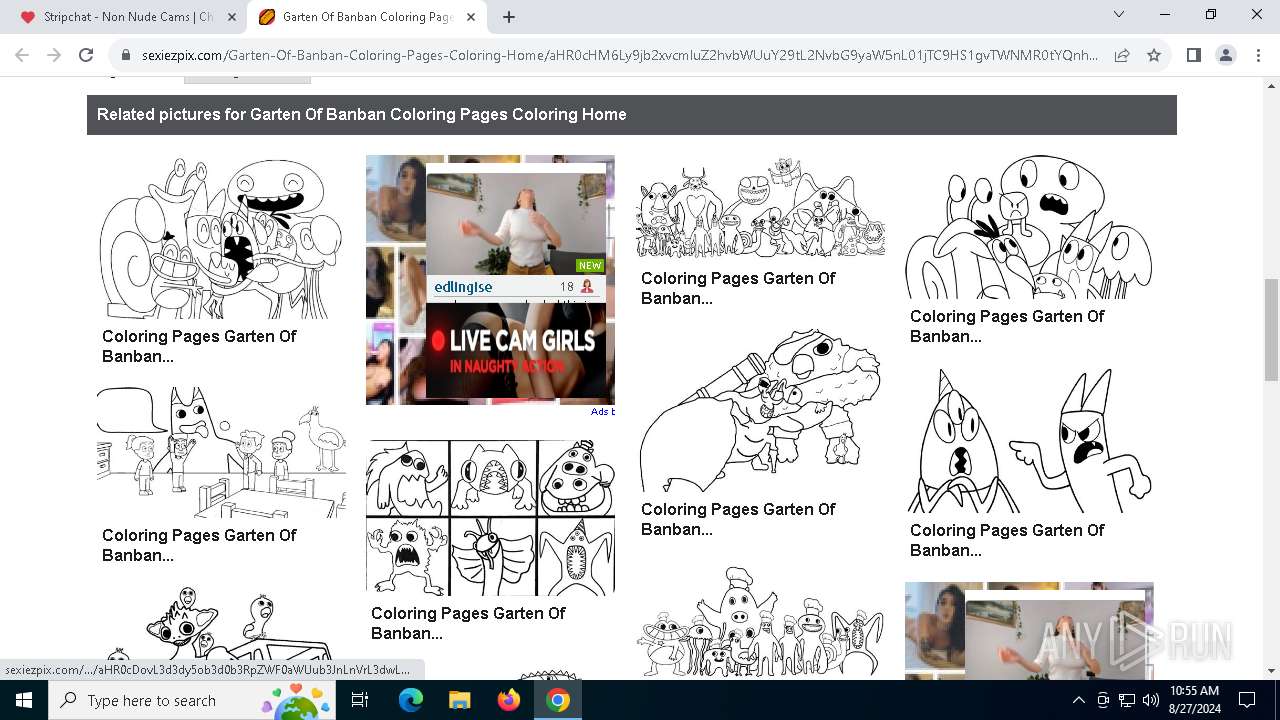1280x720 pixels.
Task: Show hidden system tray icons
Action: coord(1078,700)
